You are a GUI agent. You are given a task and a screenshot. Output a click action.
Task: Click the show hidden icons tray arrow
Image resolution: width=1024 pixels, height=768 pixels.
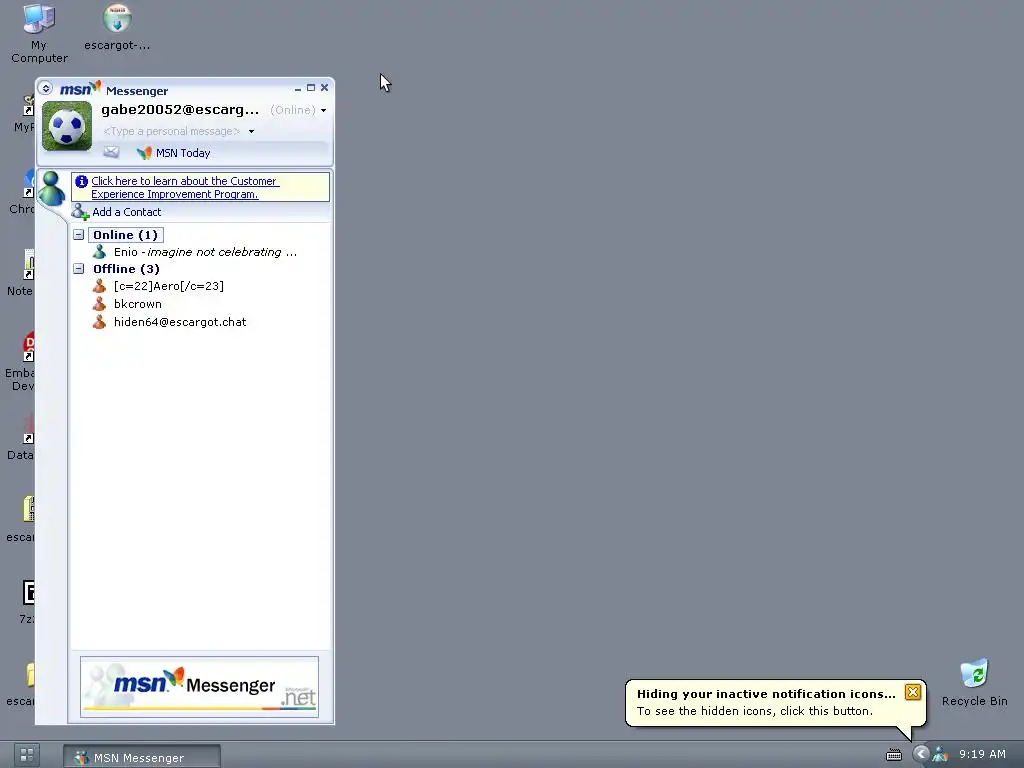coord(921,754)
